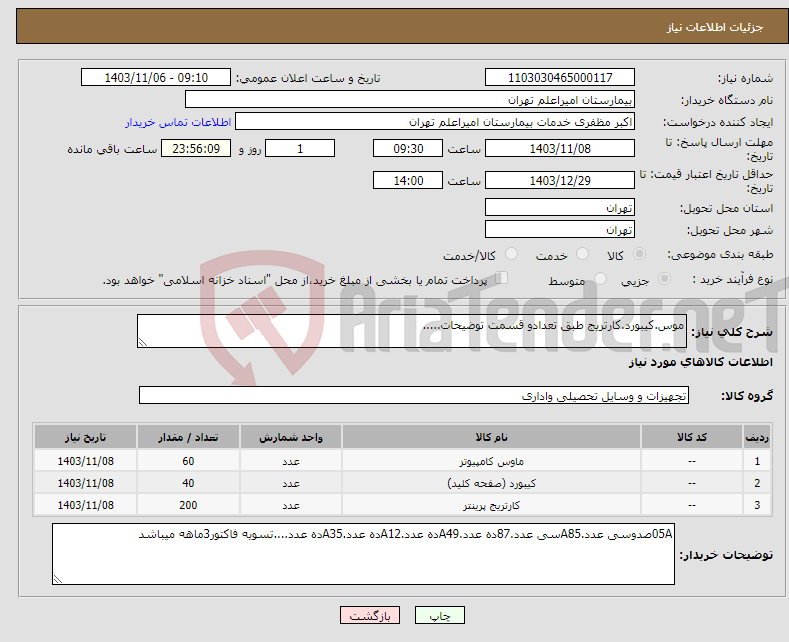This screenshot has height=642, width=789.
Task: Click the resize handle of description textarea
Action: point(143,342)
